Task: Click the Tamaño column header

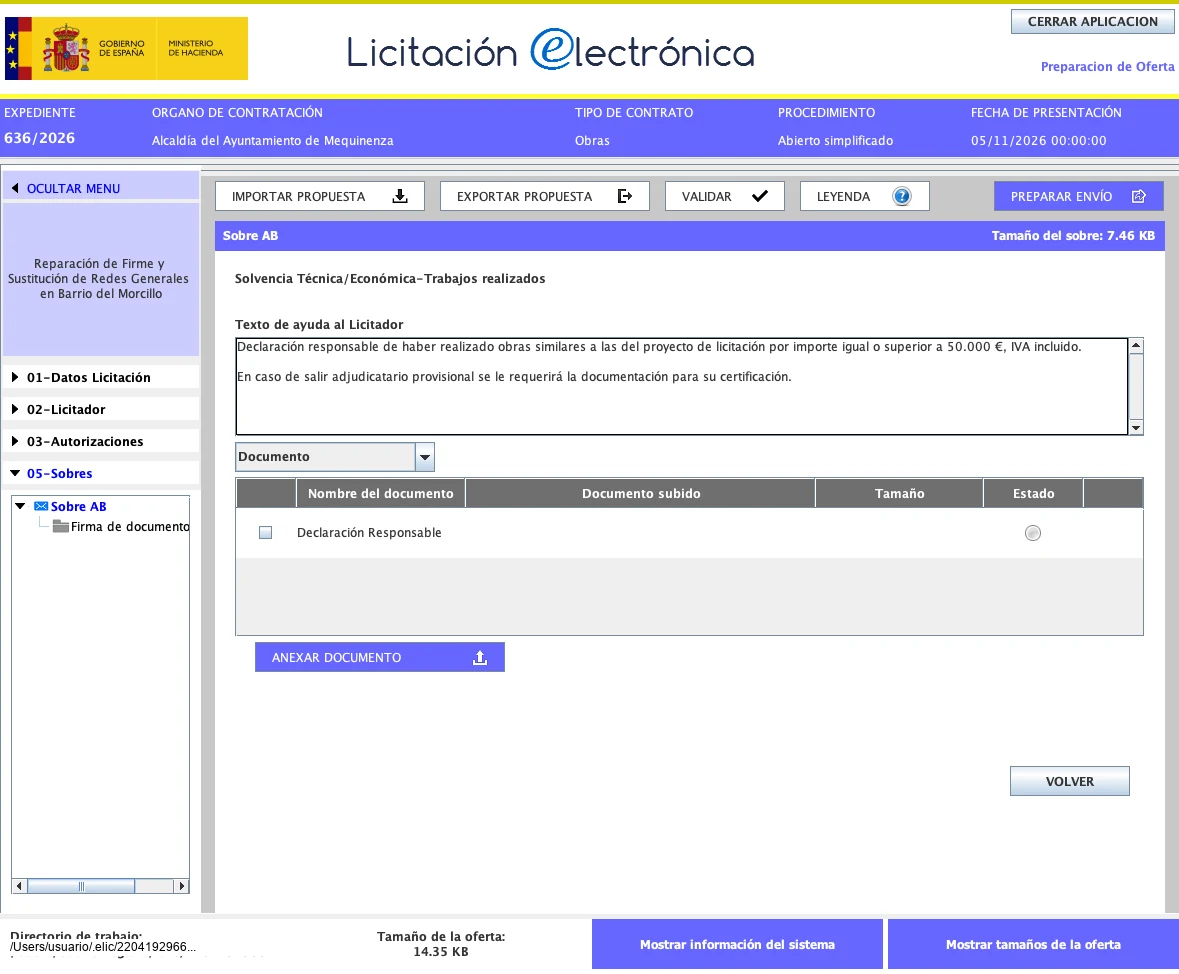Action: click(x=899, y=493)
